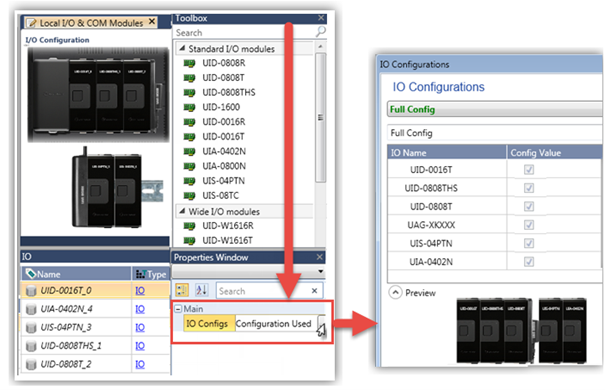This screenshot has width=605, height=390.
Task: Click the database icon of UID-0016T_0
Action: (x=31, y=290)
